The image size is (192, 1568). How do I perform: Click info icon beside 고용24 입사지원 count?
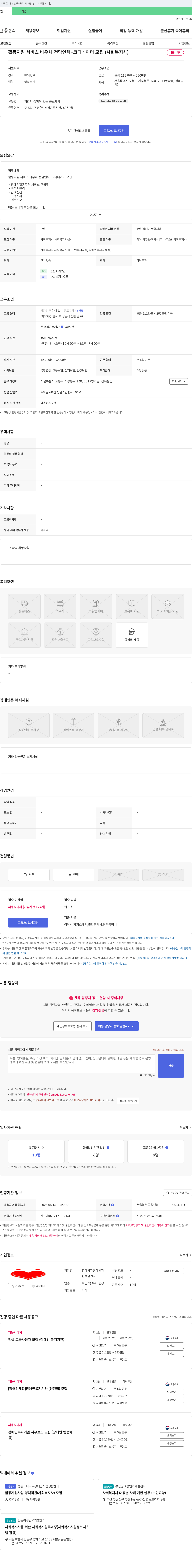166,1147
